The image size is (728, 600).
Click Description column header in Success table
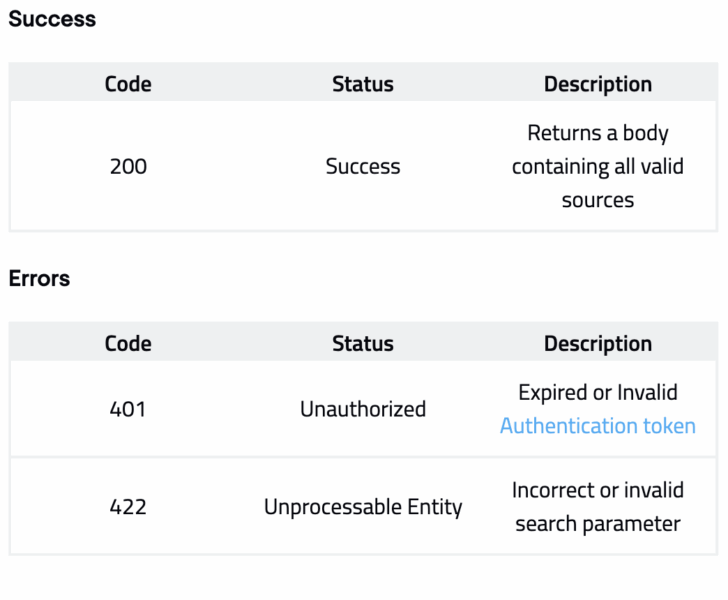pyautogui.click(x=597, y=84)
